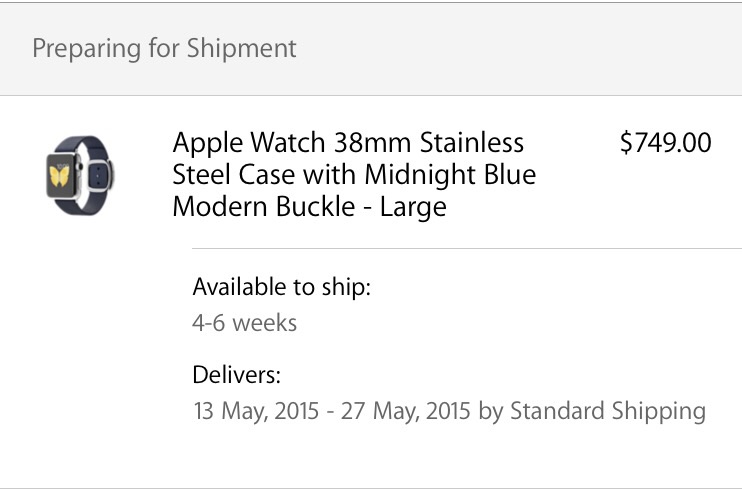Click the word weeks under availability

point(265,323)
